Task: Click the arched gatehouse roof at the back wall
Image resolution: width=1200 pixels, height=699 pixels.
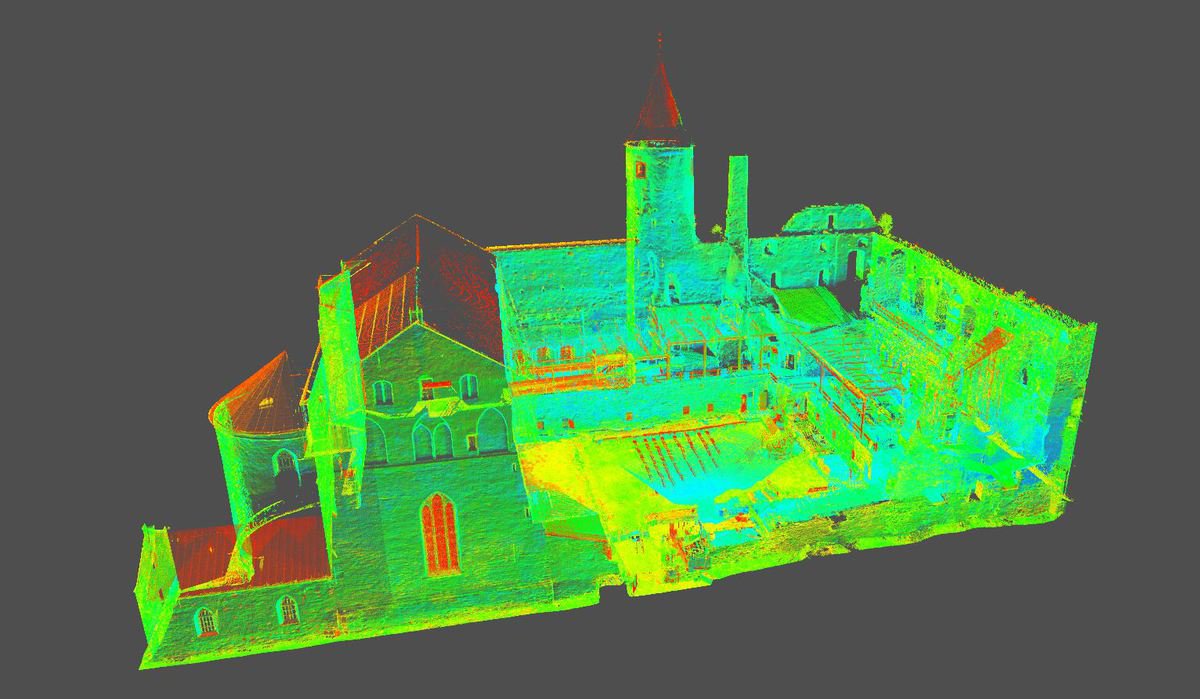Action: click(827, 218)
